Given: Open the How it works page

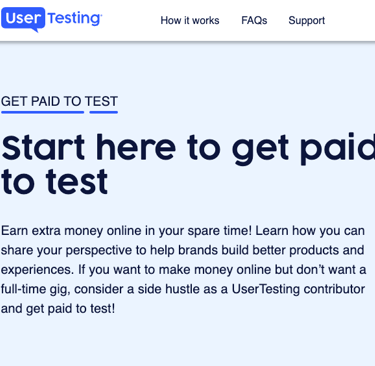Looking at the screenshot, I should pos(190,20).
